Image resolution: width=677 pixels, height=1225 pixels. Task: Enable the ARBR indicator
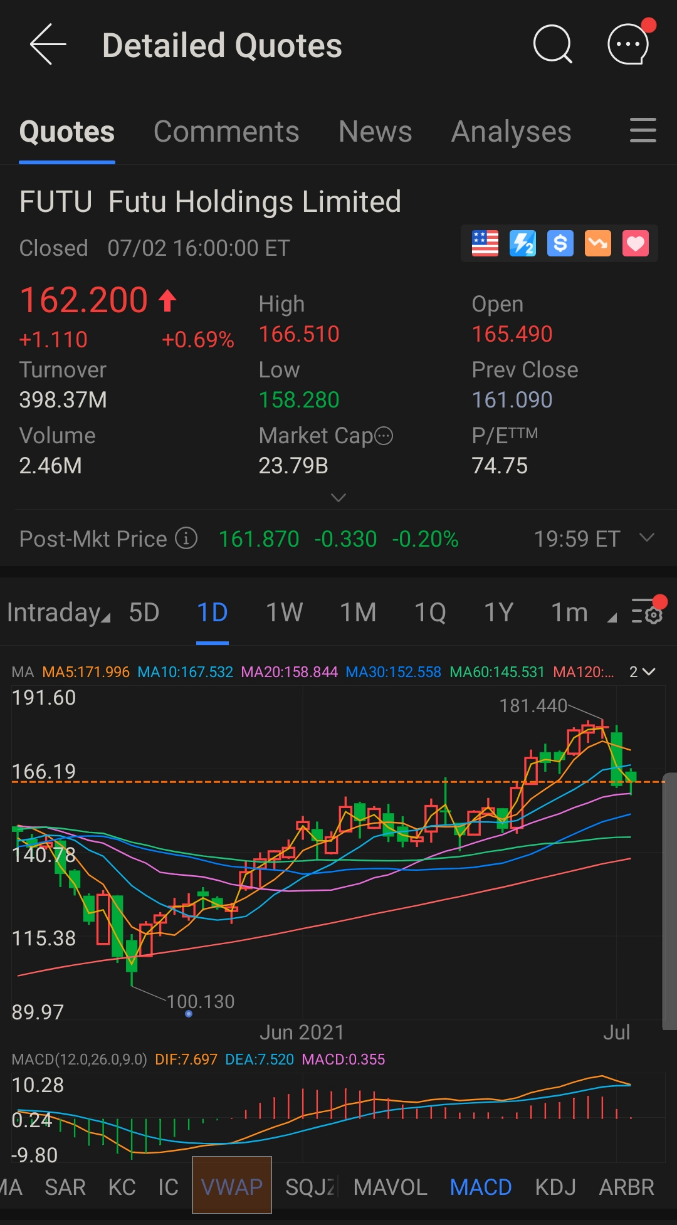(x=626, y=1187)
